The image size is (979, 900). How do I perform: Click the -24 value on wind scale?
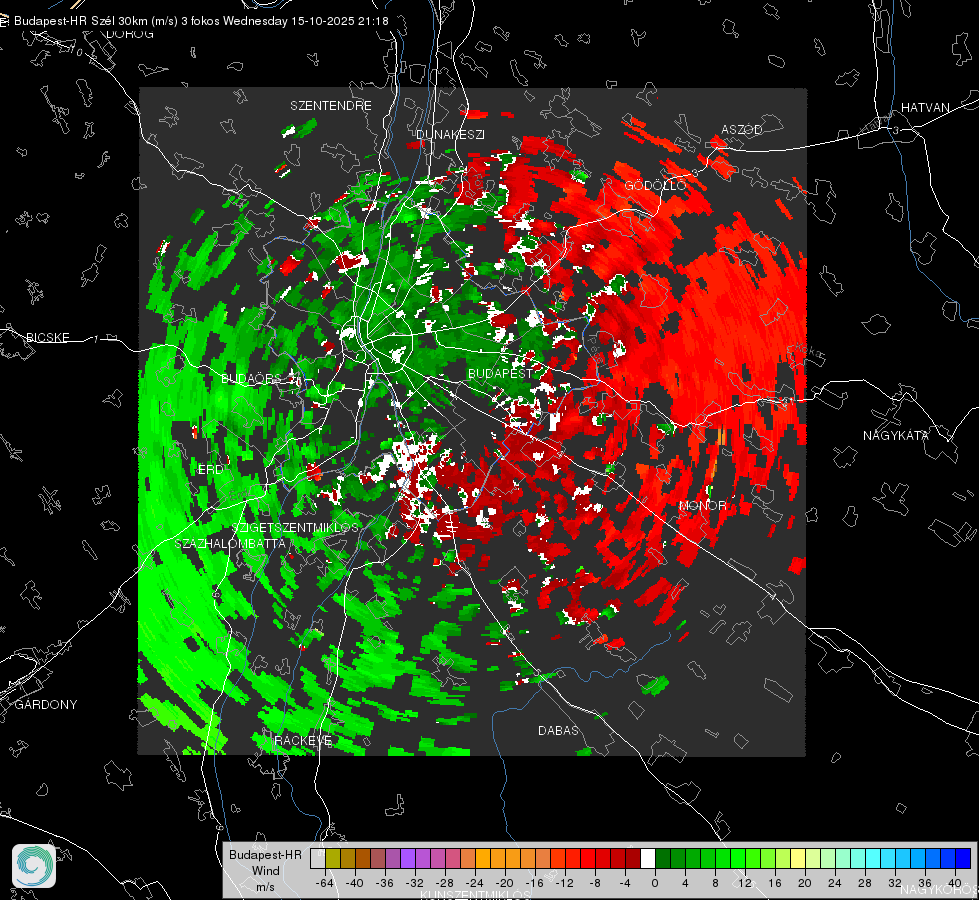(x=475, y=883)
